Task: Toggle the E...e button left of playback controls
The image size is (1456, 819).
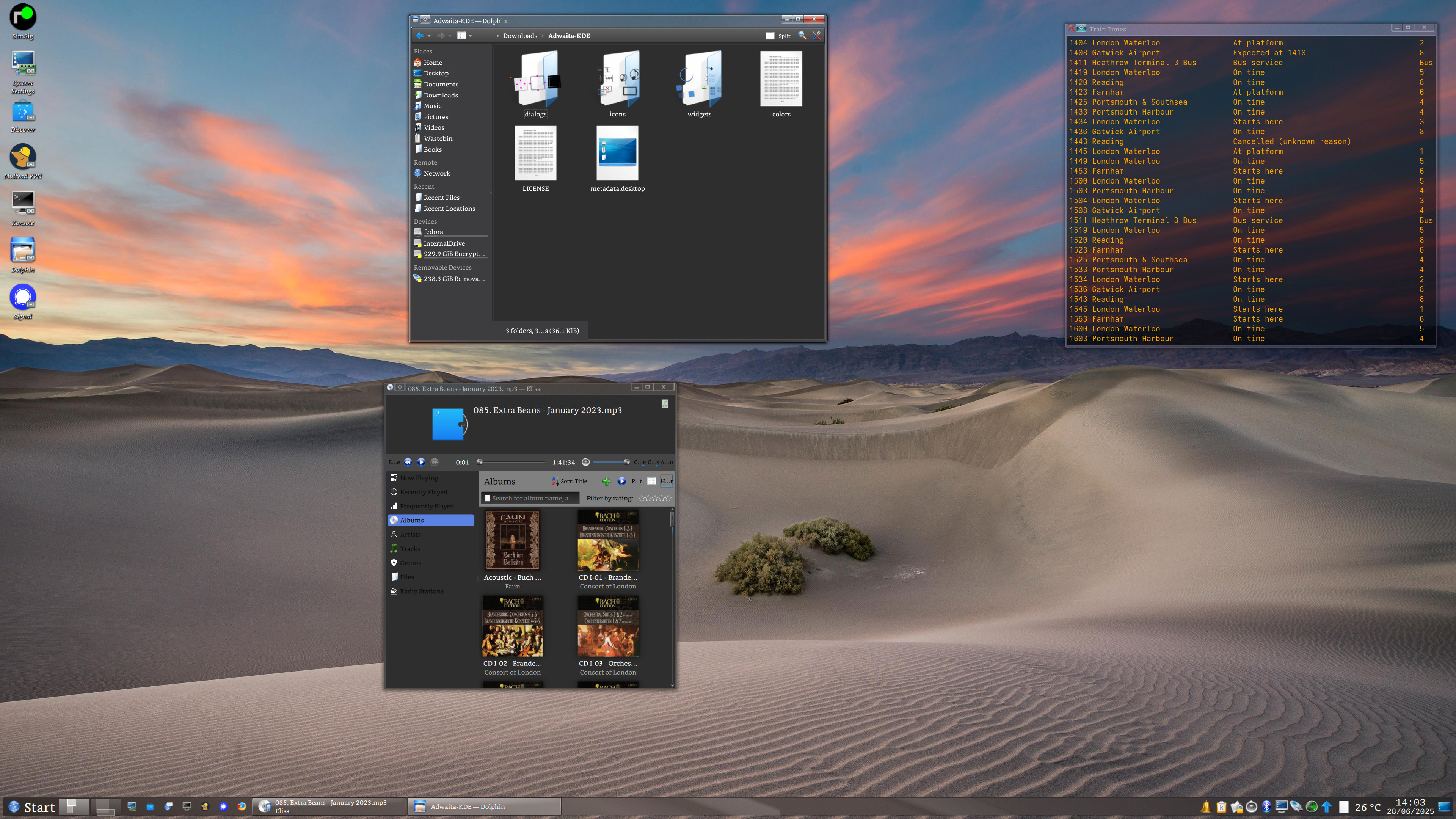Action: 394,462
